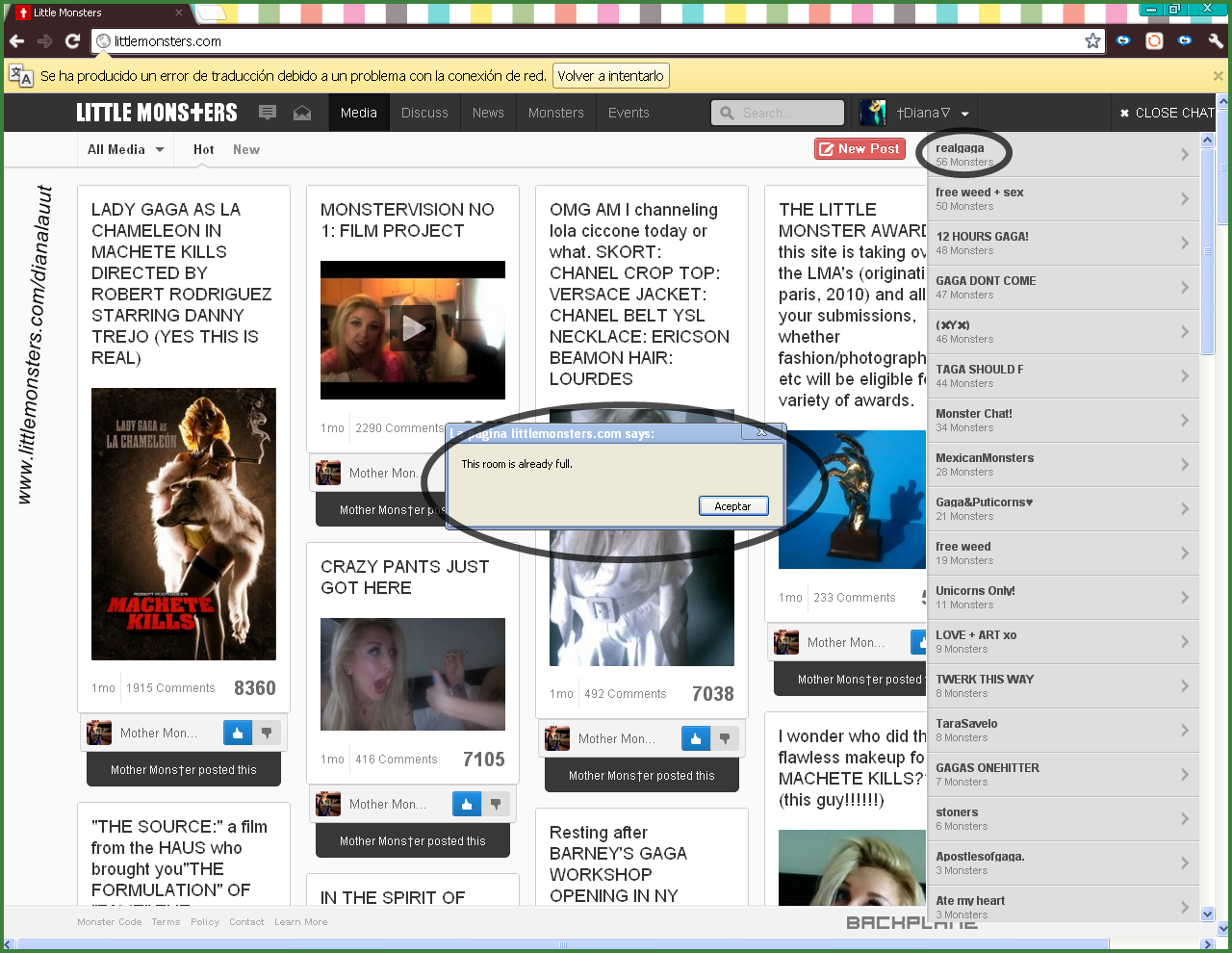The image size is (1232, 953).
Task: Click the LITTLE MONSTERS logo
Action: [x=157, y=113]
